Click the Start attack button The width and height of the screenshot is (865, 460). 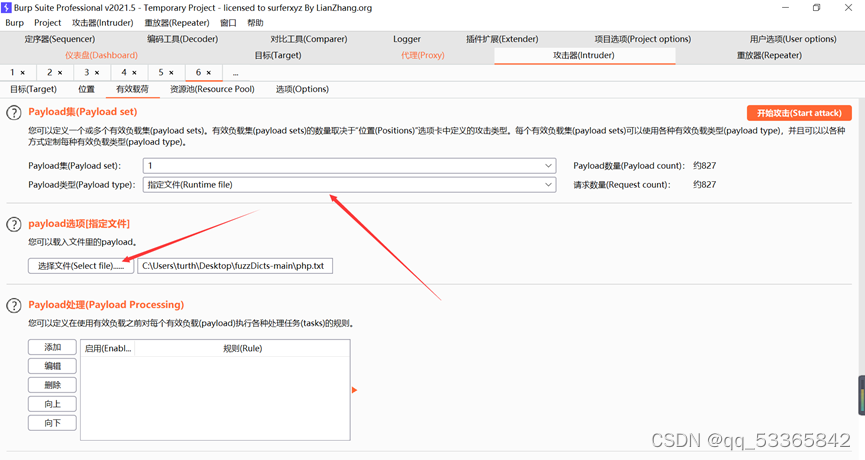tap(799, 113)
